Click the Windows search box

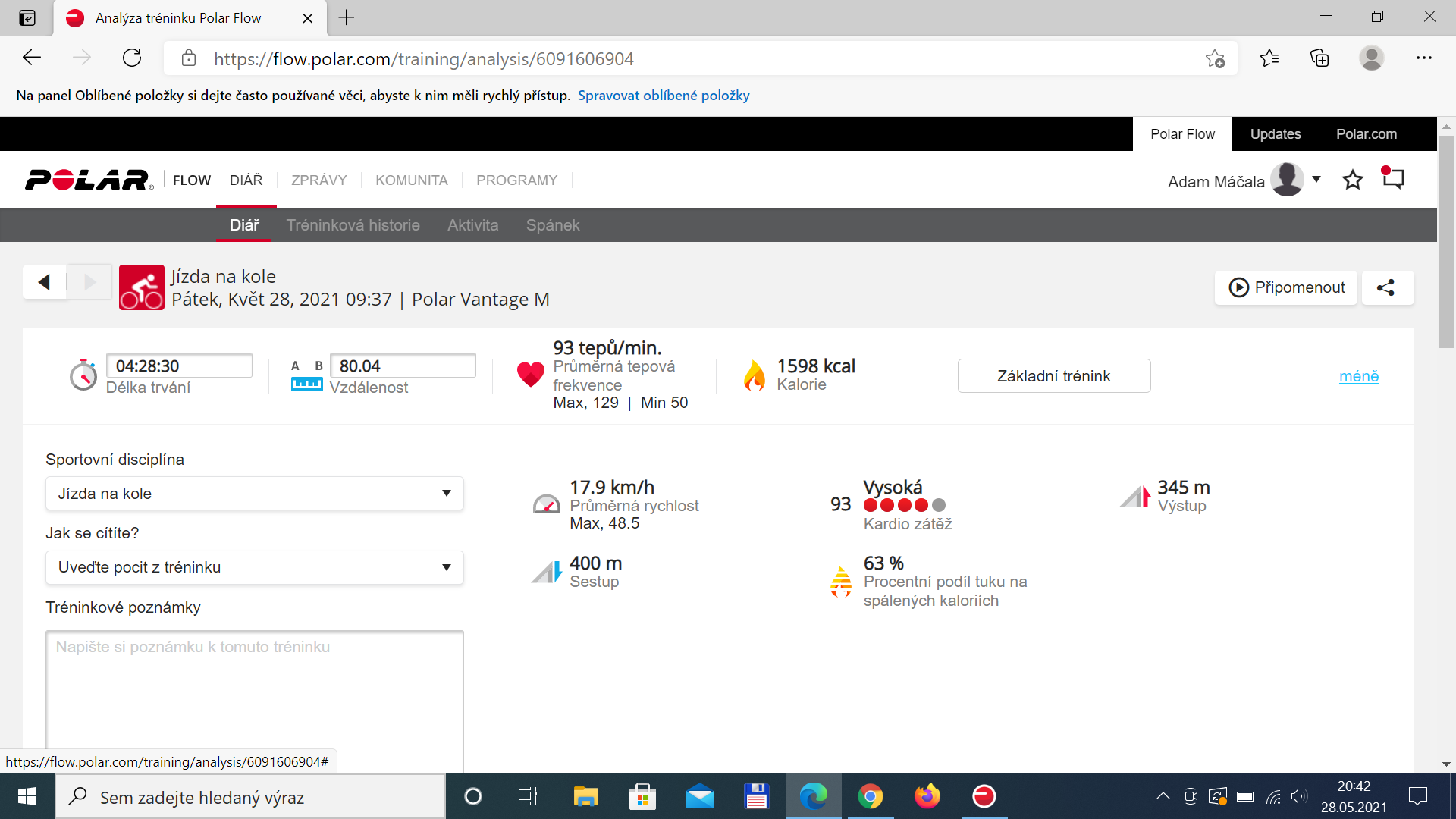click(x=250, y=797)
